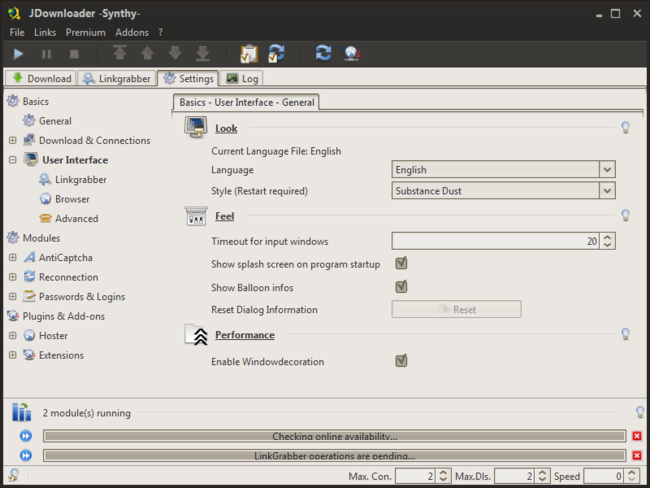Expand the Reconnection tree node
The width and height of the screenshot is (650, 488).
(x=13, y=277)
